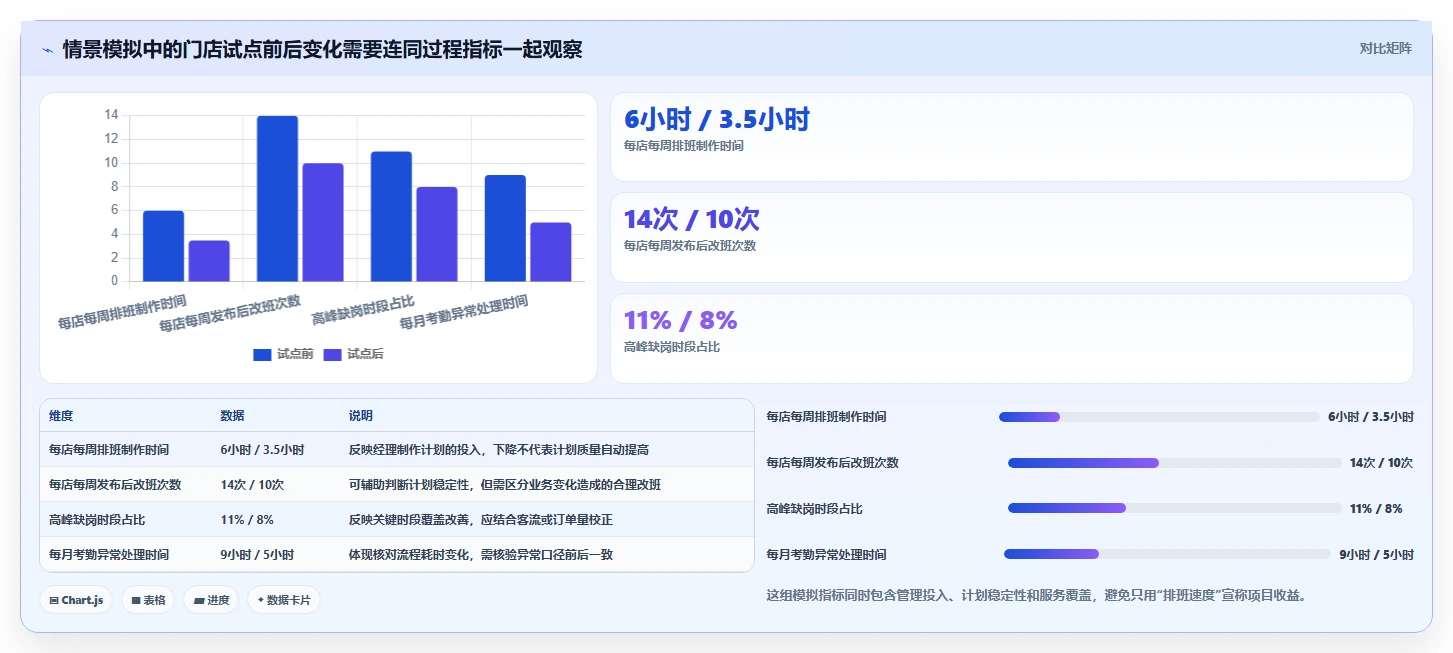Click the 表格 chip
This screenshot has height=653, width=1453.
click(x=148, y=600)
